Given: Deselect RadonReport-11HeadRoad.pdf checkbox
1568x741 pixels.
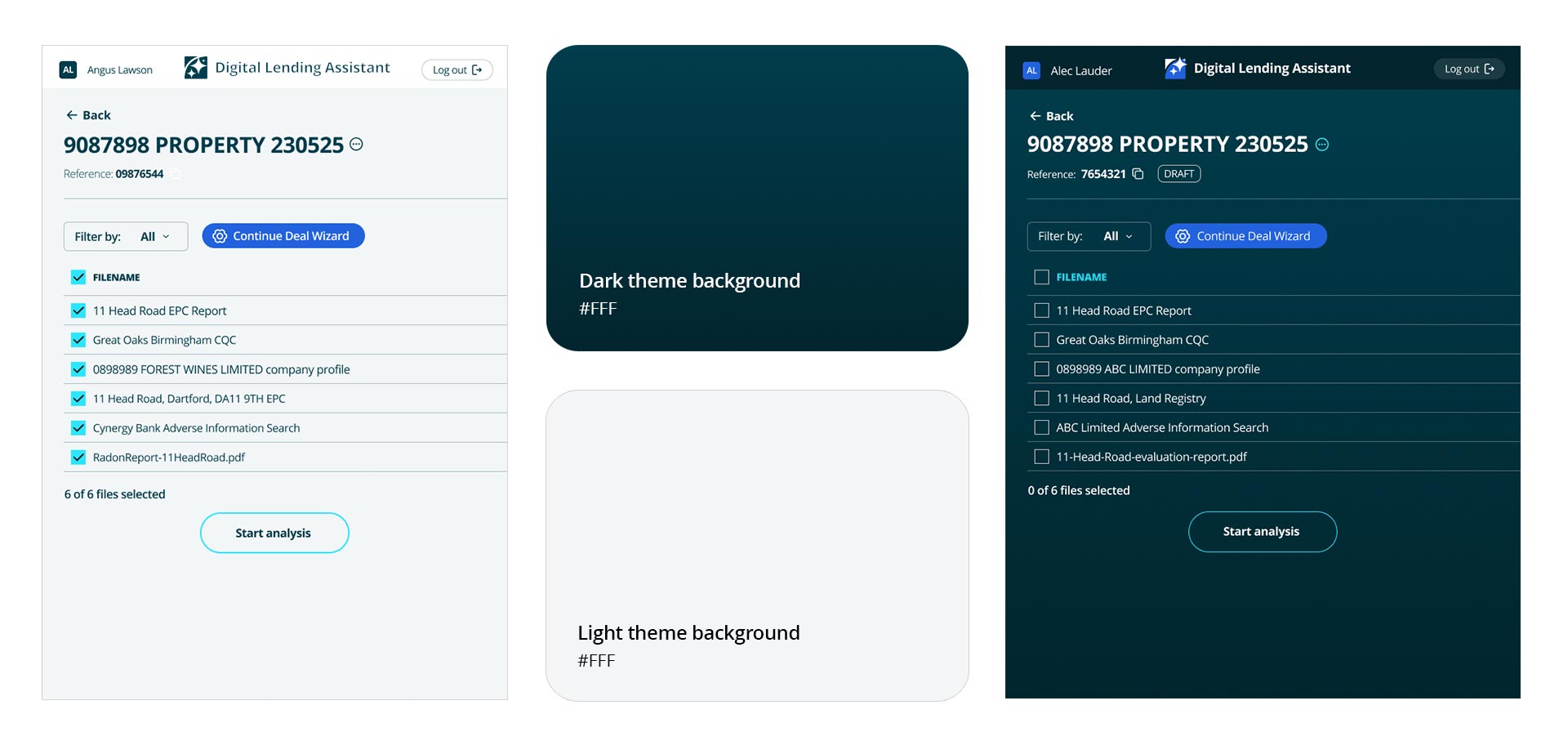Looking at the screenshot, I should [78, 458].
